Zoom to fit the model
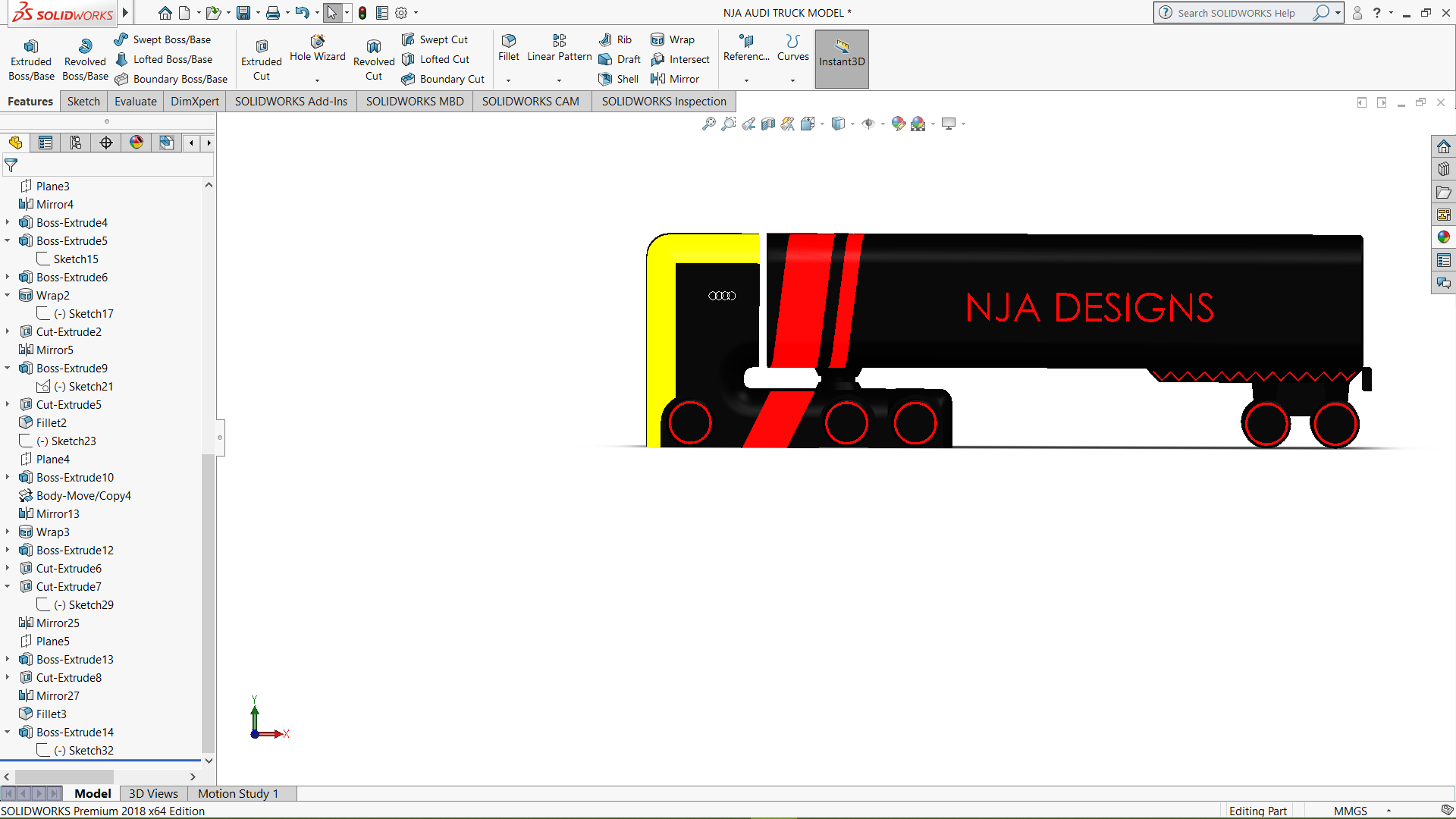This screenshot has height=819, width=1456. [709, 124]
